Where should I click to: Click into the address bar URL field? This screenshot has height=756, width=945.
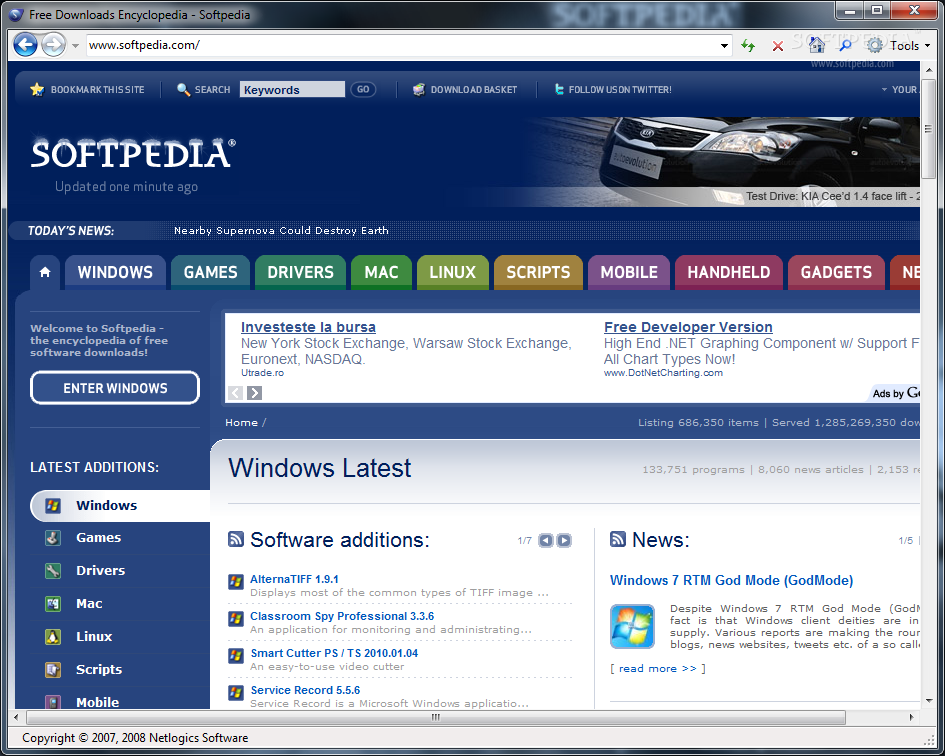(x=401, y=45)
